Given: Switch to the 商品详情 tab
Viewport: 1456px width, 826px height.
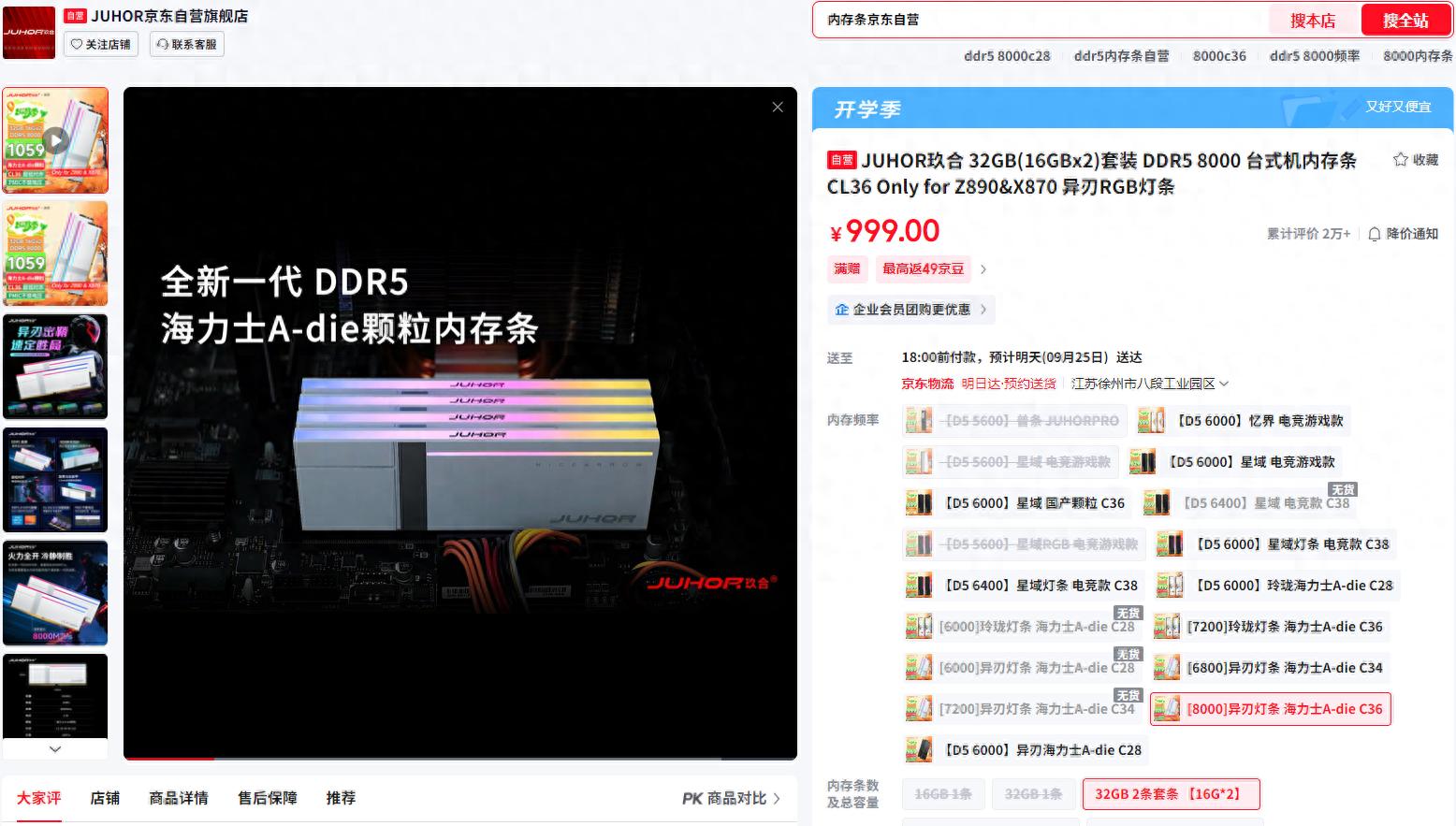Looking at the screenshot, I should coord(179,798).
